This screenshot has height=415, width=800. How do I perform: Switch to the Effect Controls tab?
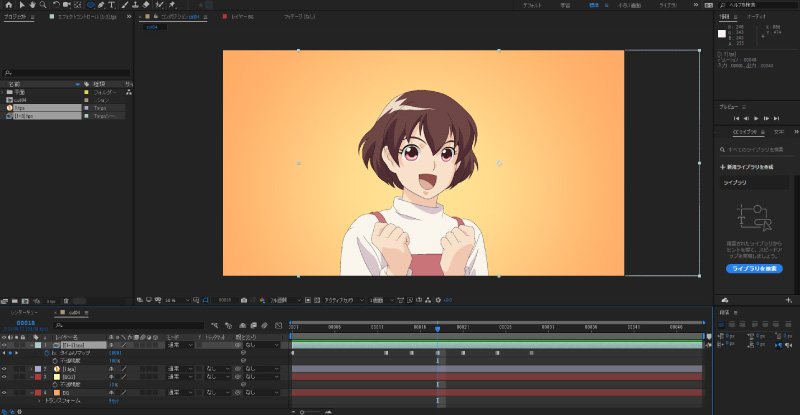pos(87,17)
